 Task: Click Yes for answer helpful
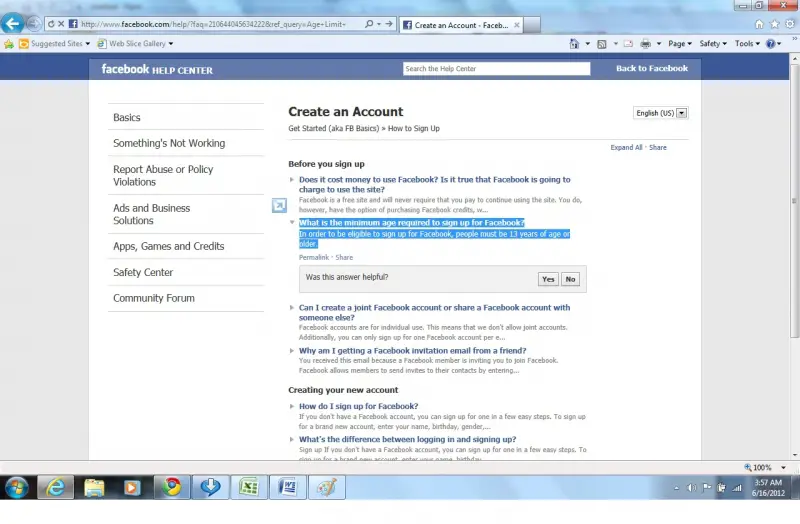pos(548,279)
